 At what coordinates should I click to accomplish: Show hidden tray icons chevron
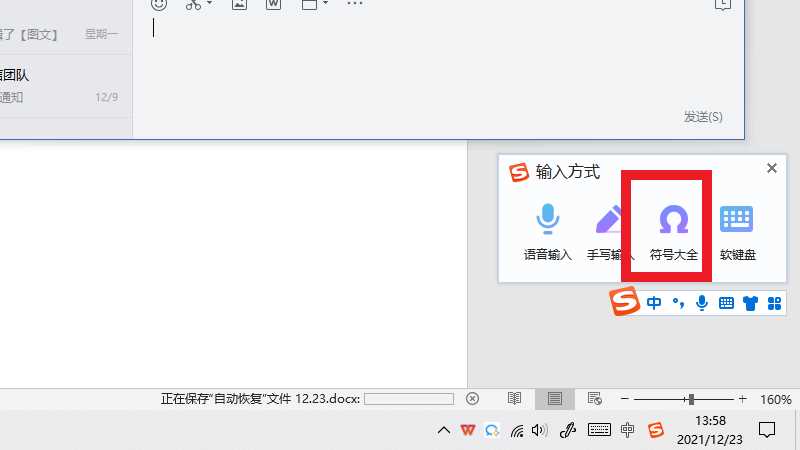pos(444,430)
